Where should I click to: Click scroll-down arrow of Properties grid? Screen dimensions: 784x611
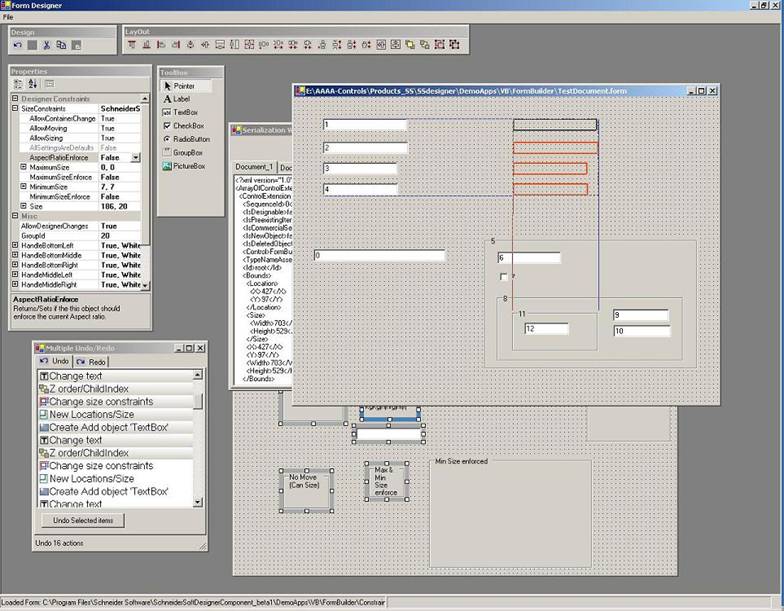pos(145,285)
